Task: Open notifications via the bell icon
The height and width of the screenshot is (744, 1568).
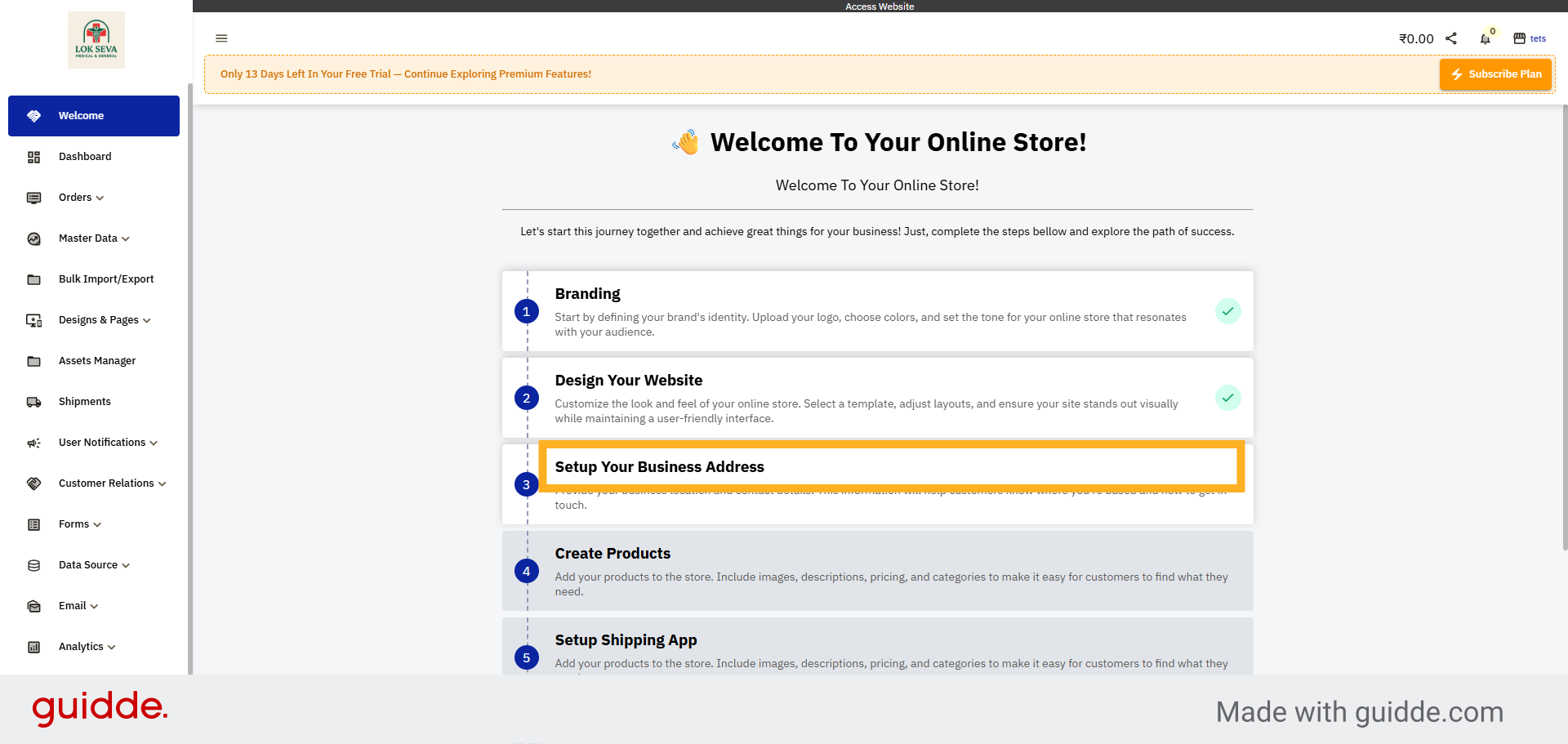Action: coord(1485,38)
